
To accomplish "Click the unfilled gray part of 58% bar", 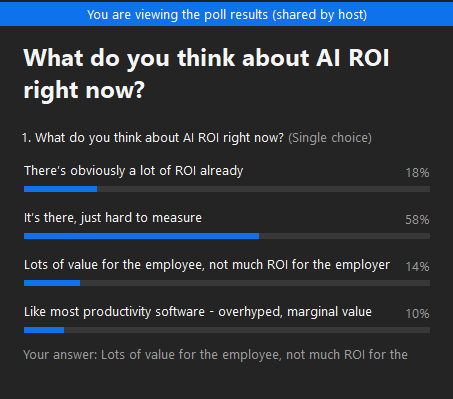I will click(x=344, y=236).
